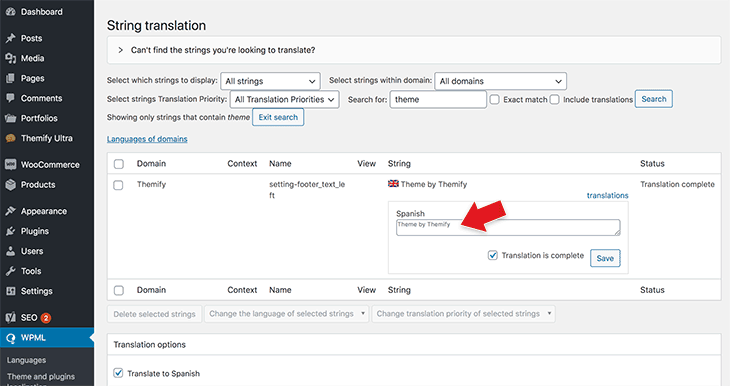Click the SEO notification badge showing 2

pyautogui.click(x=46, y=318)
